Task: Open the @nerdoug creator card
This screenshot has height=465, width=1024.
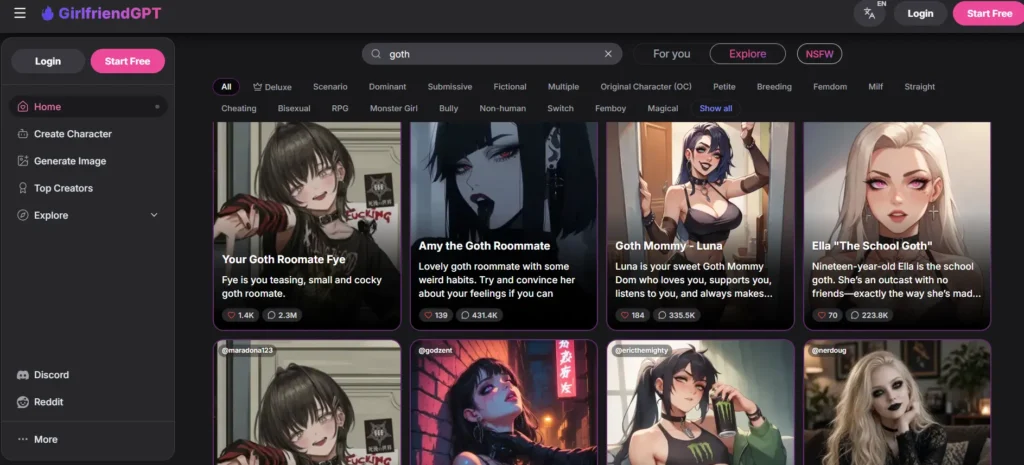Action: 897,402
